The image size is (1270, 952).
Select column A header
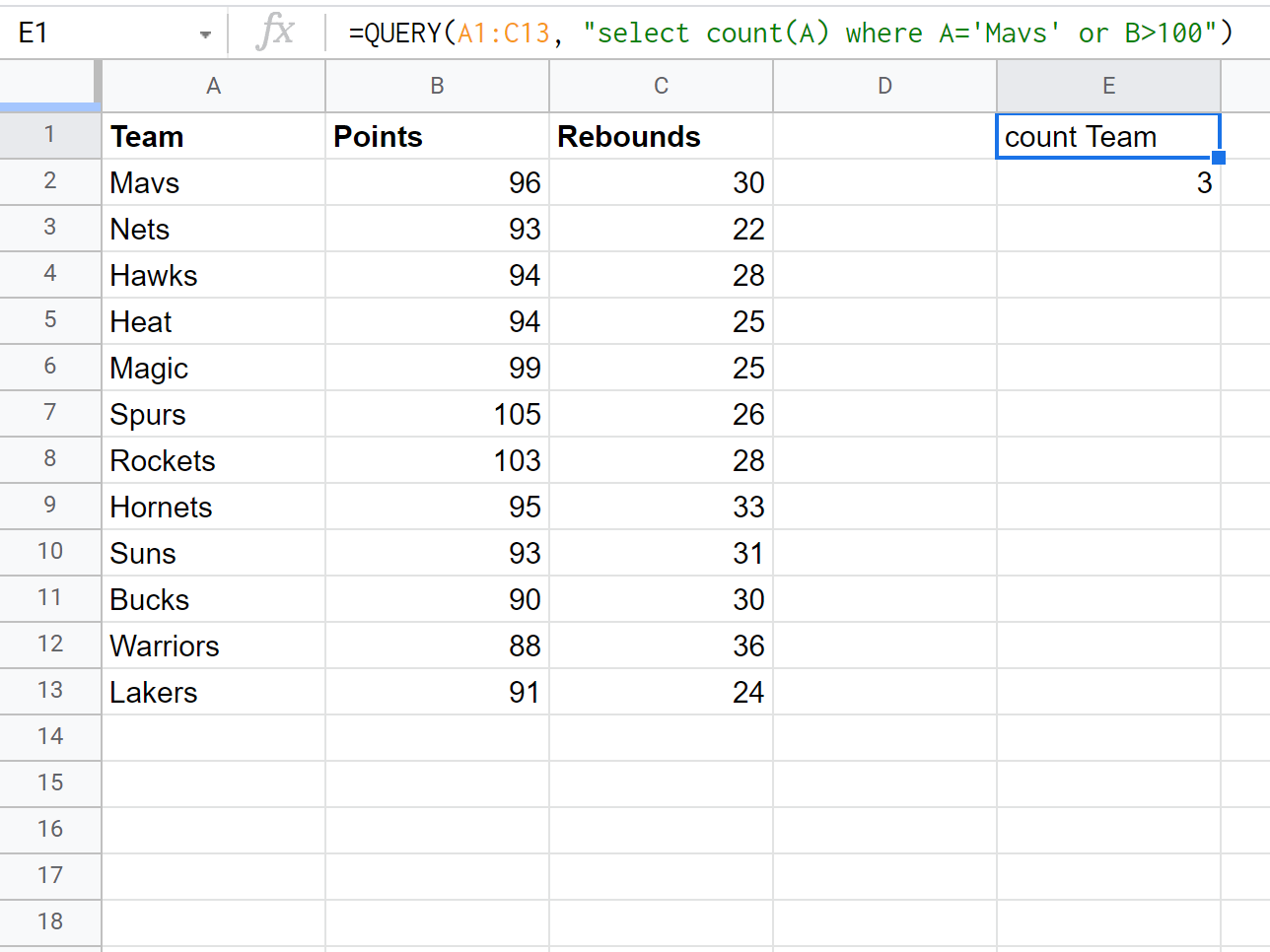point(213,87)
